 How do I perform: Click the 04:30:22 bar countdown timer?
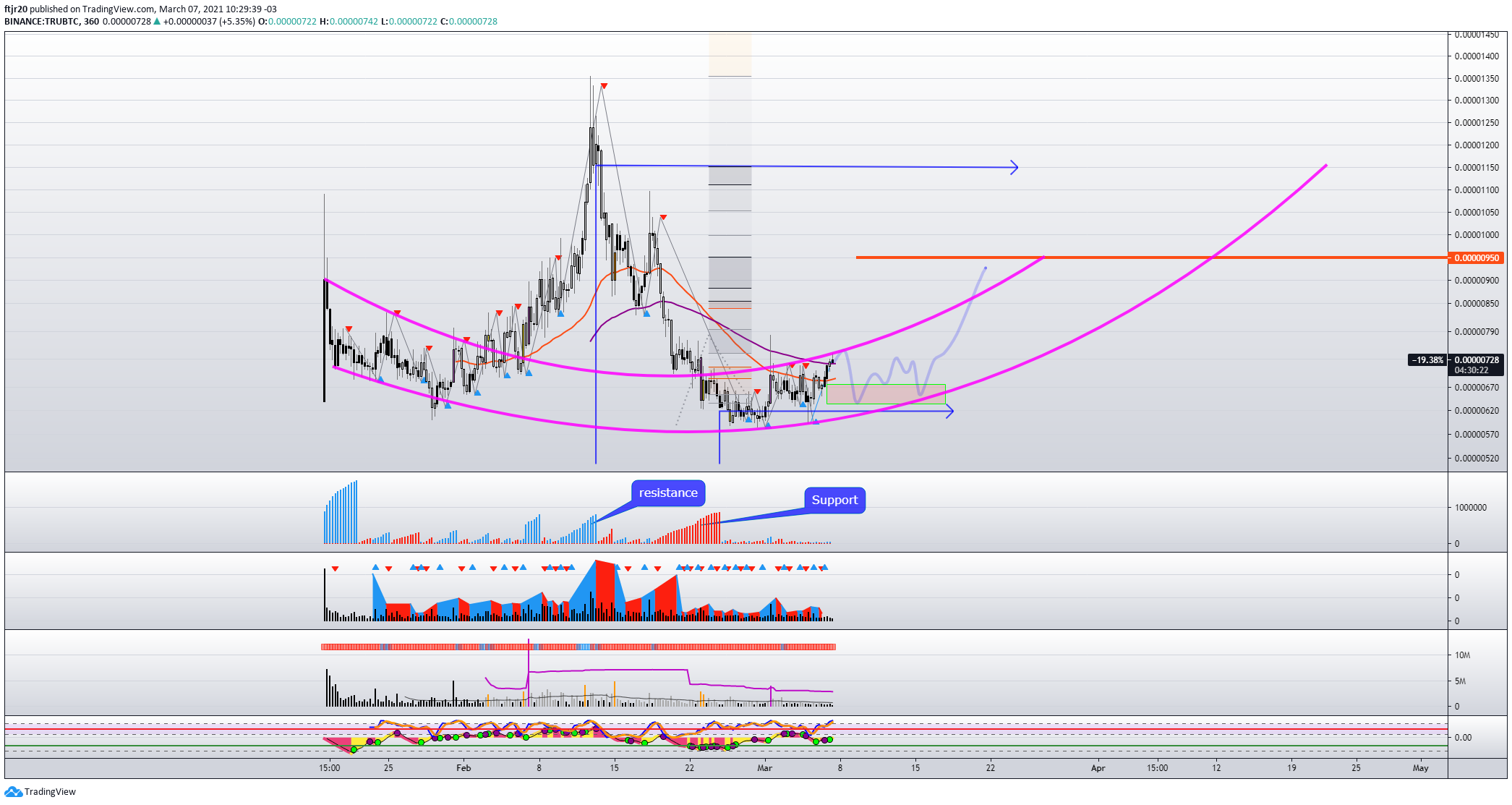[x=1472, y=370]
